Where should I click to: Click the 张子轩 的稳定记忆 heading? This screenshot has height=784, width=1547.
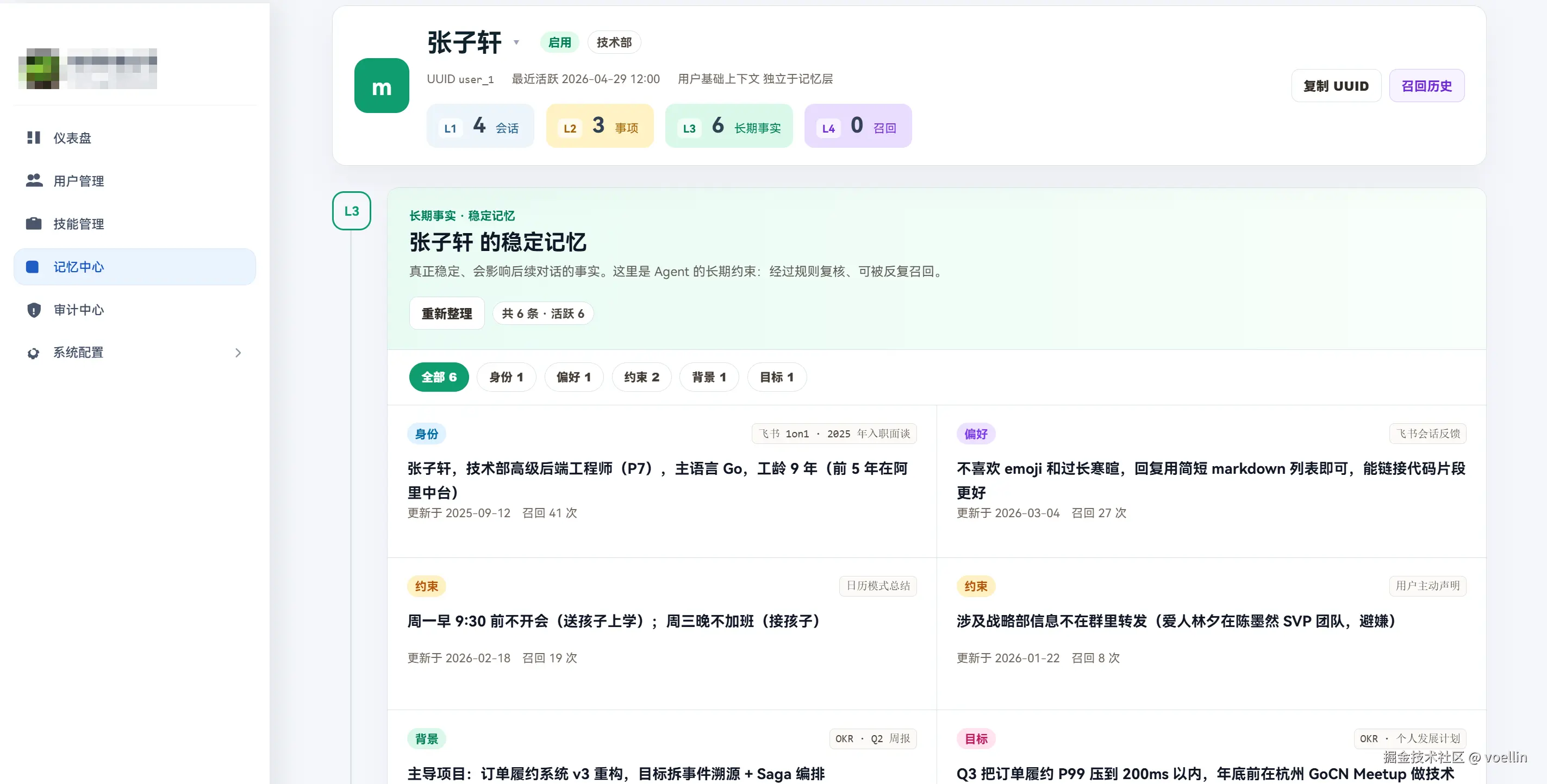coord(498,242)
